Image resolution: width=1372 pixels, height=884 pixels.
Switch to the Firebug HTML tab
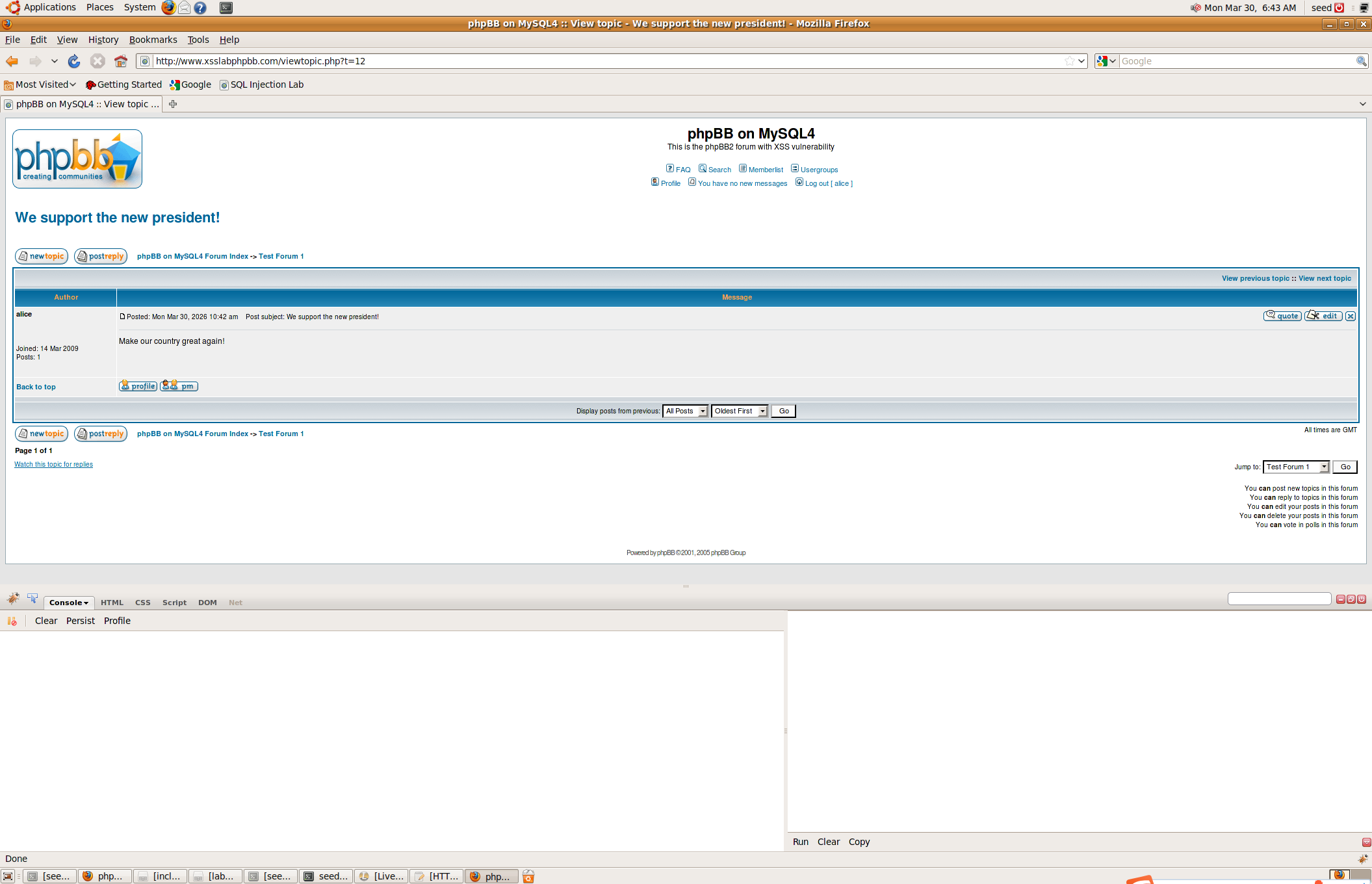[x=112, y=603]
